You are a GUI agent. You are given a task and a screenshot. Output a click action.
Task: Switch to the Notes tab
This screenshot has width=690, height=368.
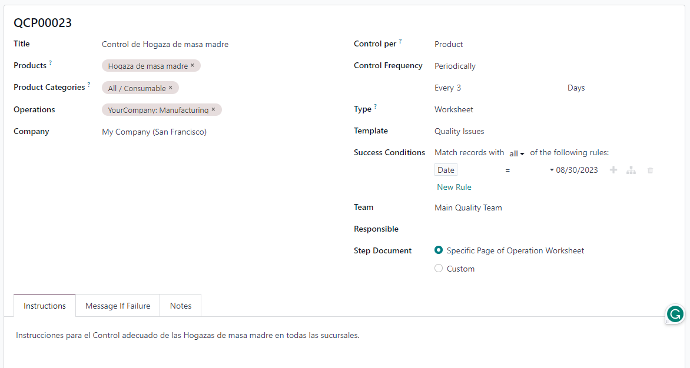tap(180, 305)
